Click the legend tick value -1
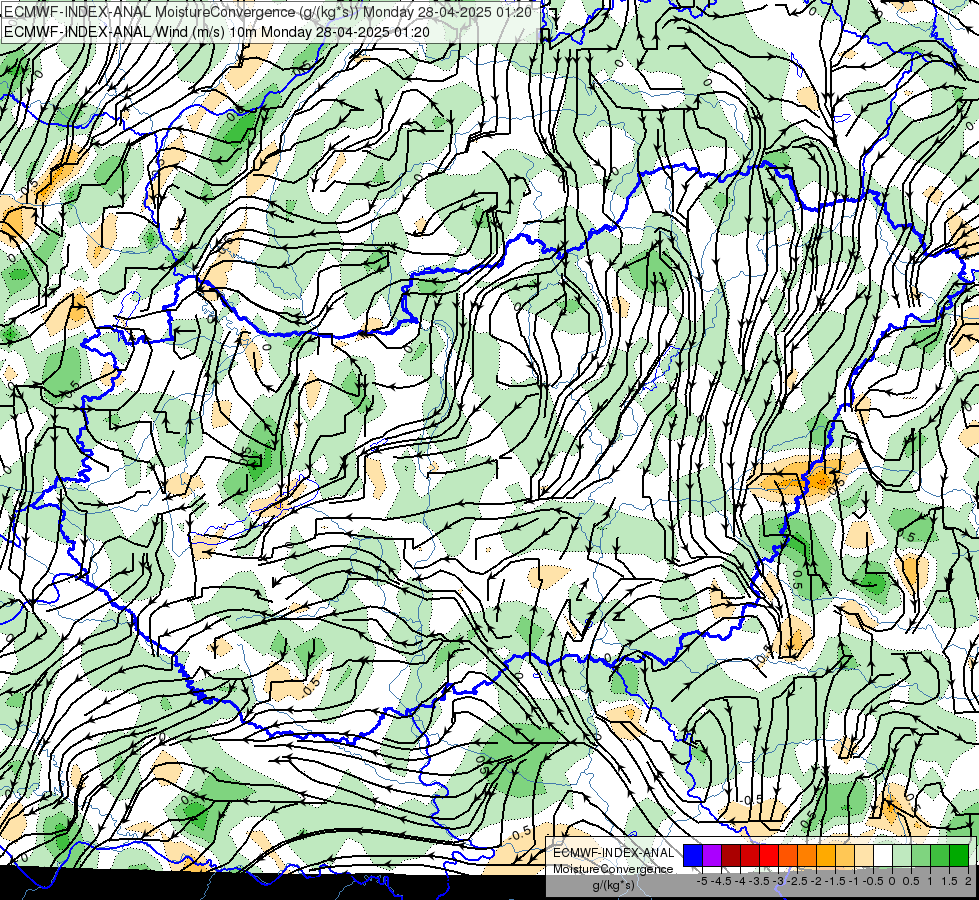This screenshot has width=979, height=900. click(854, 881)
